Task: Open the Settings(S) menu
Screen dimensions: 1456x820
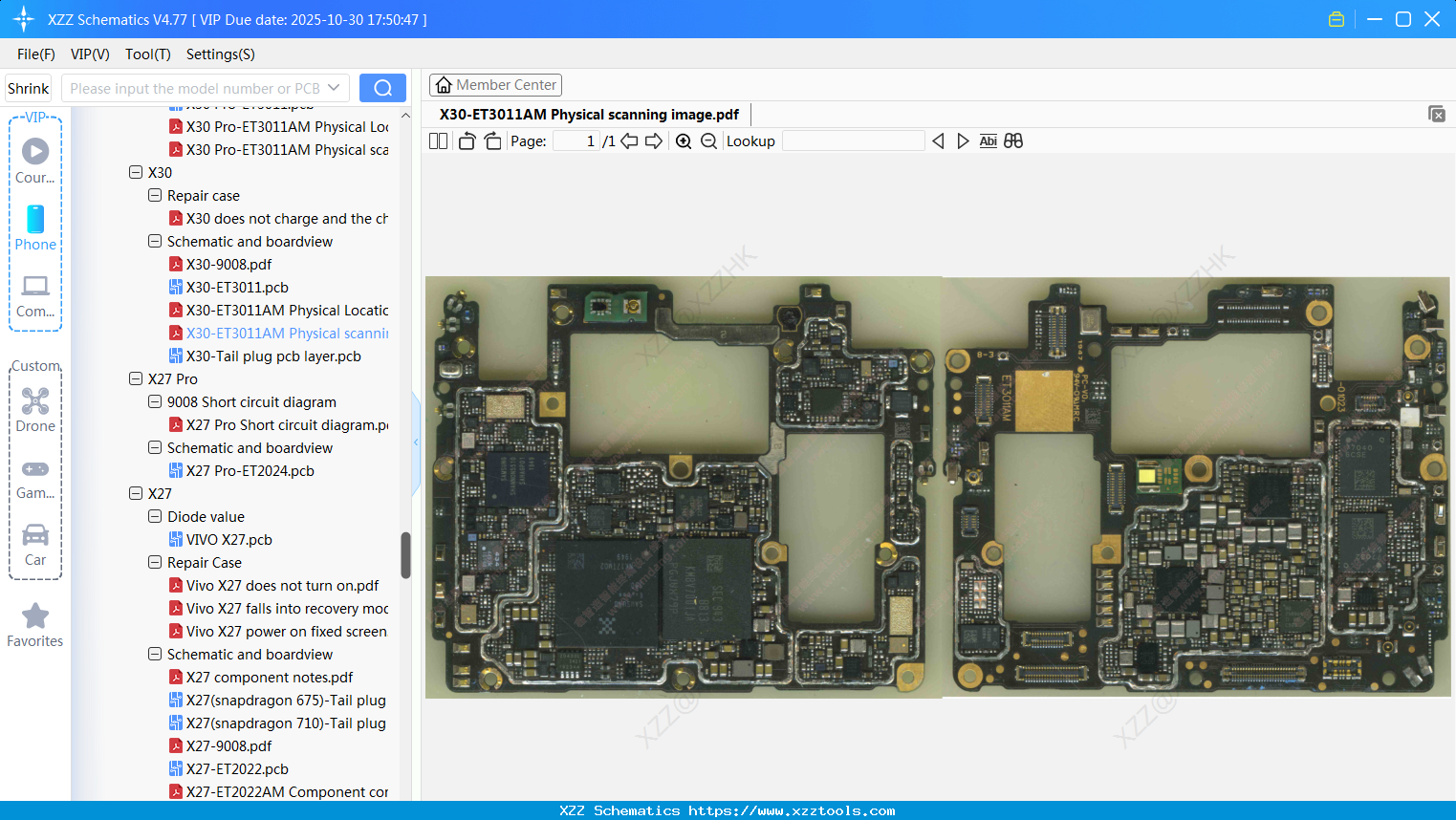Action: click(x=220, y=54)
